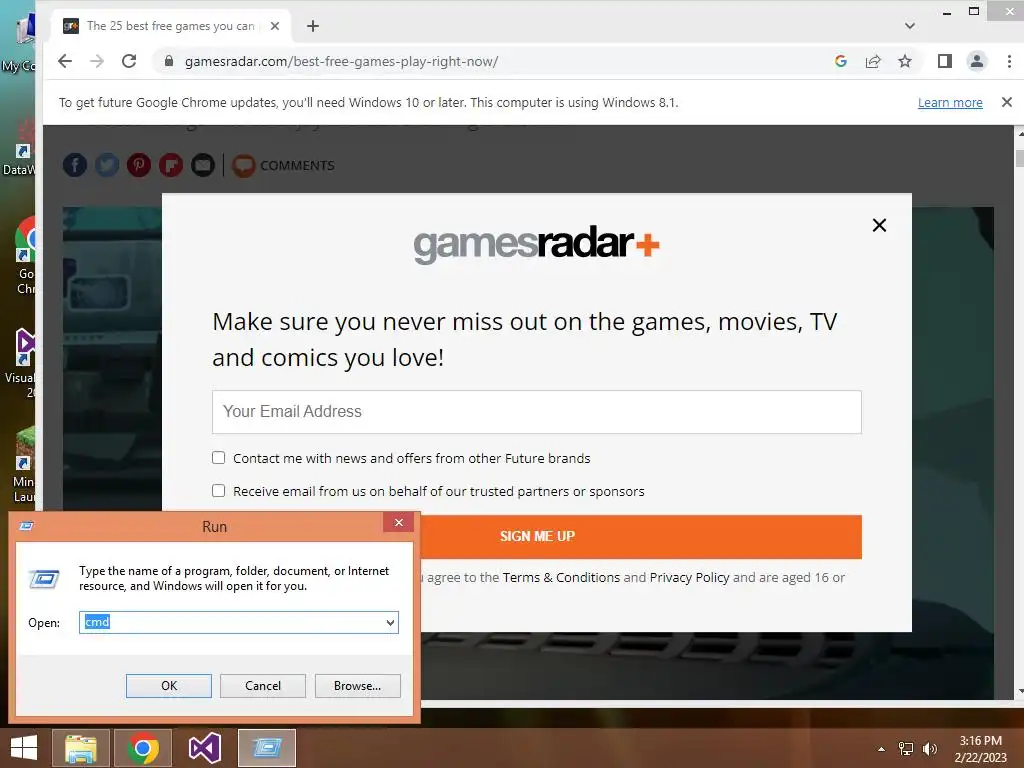The height and width of the screenshot is (768, 1024).
Task: Open Visual Studio from the taskbar
Action: pyautogui.click(x=205, y=748)
